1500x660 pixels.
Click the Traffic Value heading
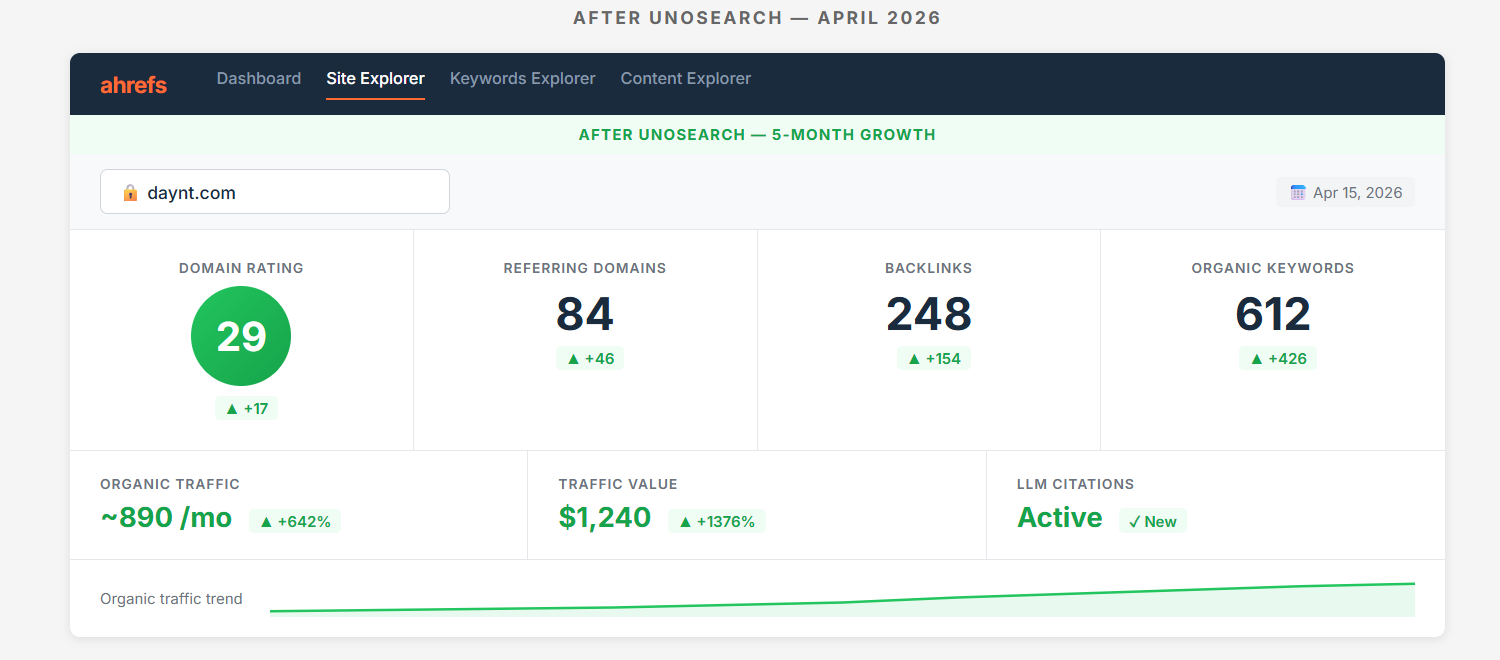point(618,484)
